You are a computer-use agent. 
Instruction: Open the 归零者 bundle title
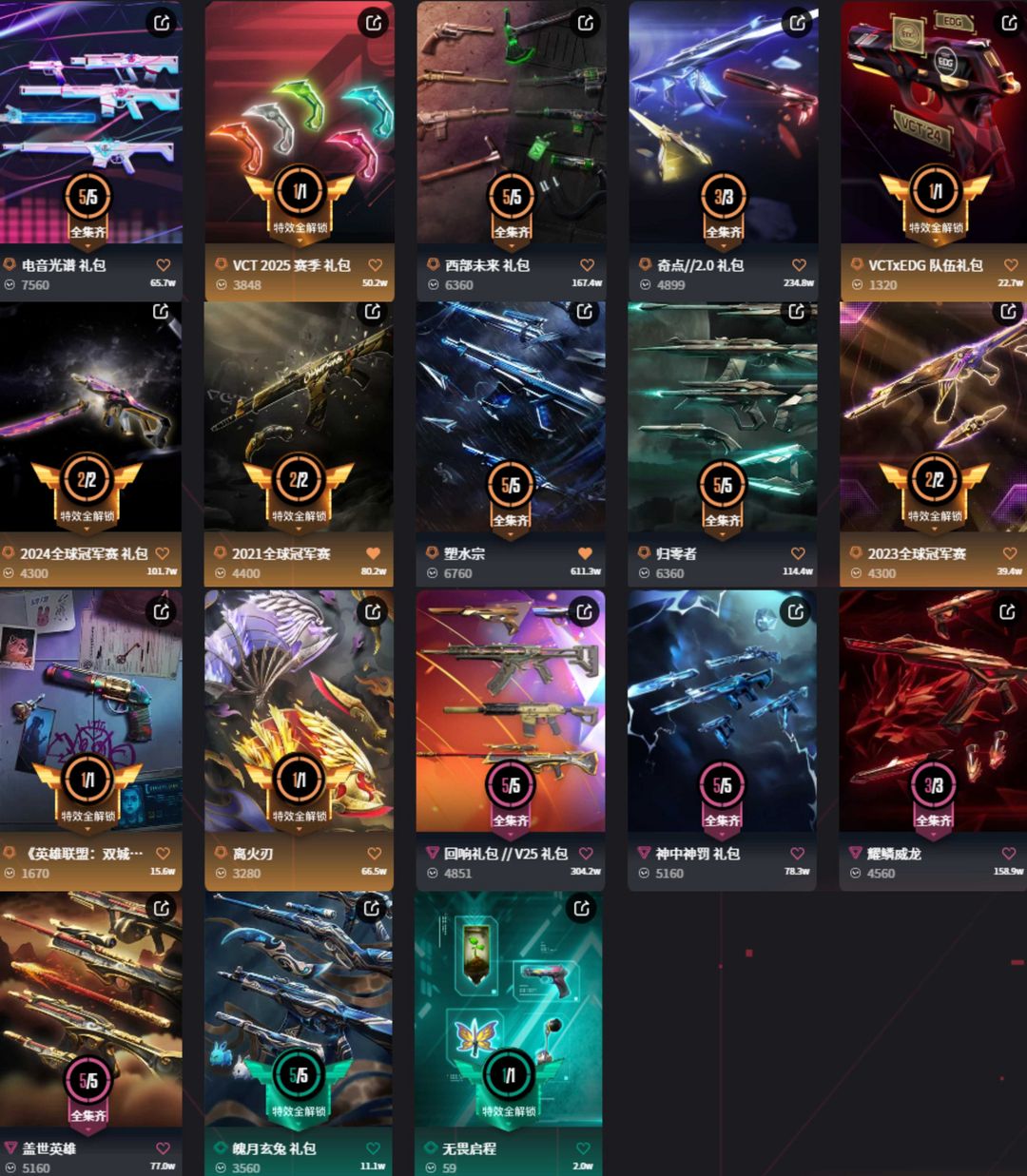(676, 553)
